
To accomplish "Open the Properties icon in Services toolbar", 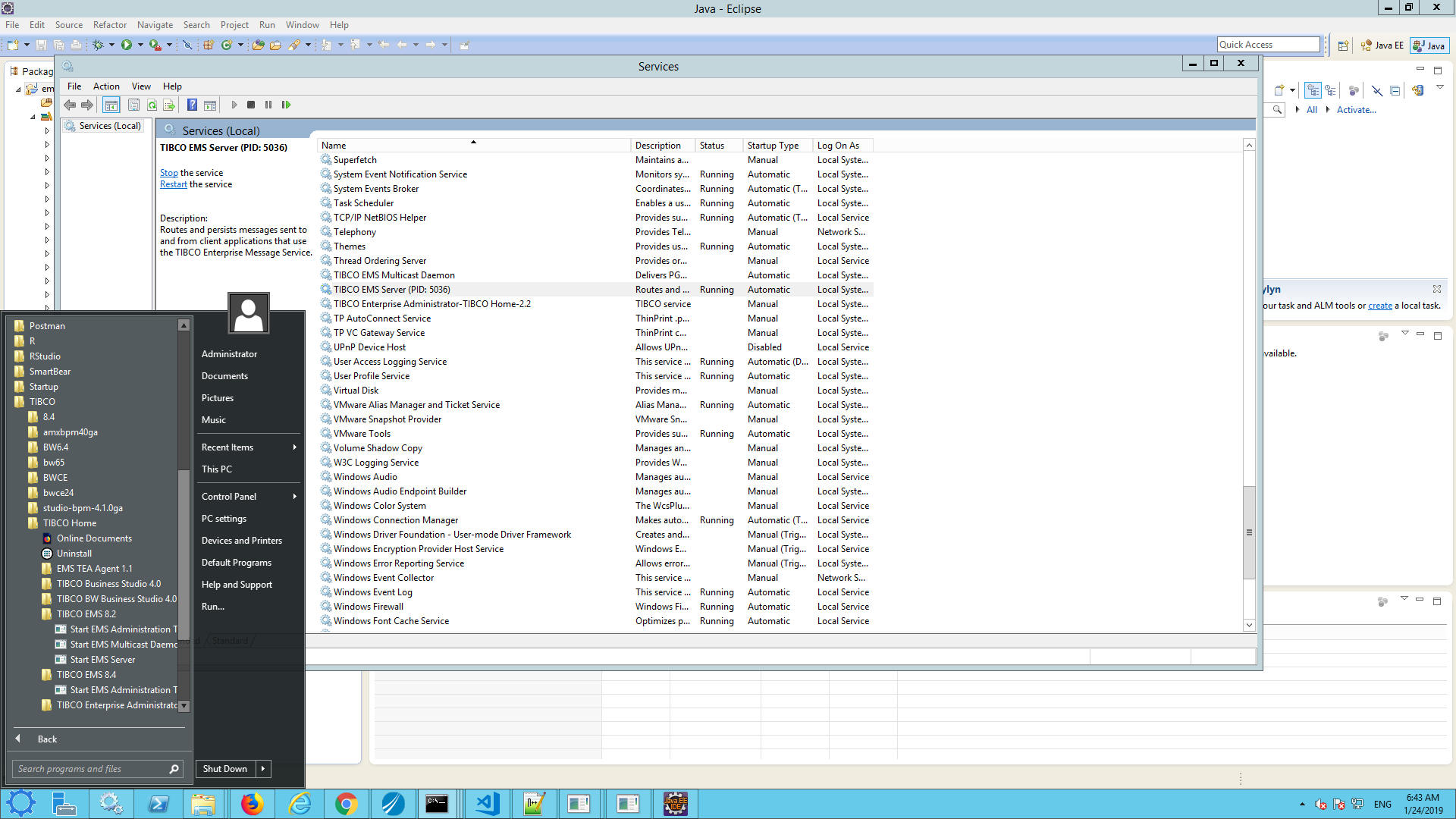I will click(x=133, y=105).
